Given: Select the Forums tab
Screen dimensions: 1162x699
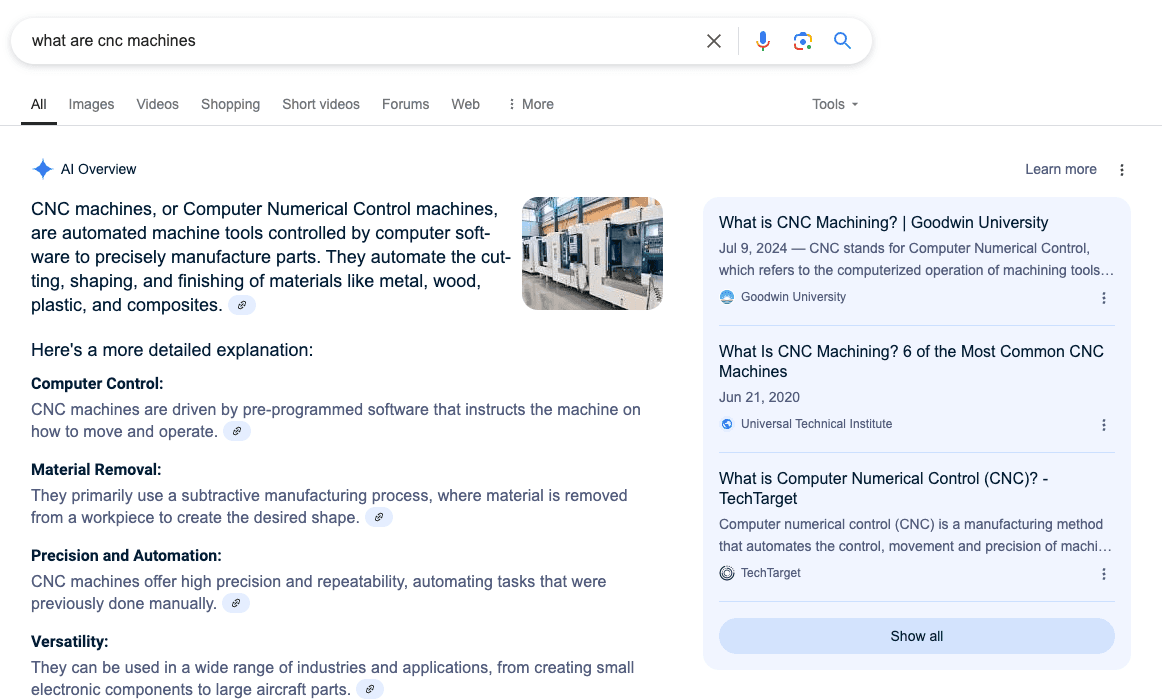Looking at the screenshot, I should click(405, 104).
